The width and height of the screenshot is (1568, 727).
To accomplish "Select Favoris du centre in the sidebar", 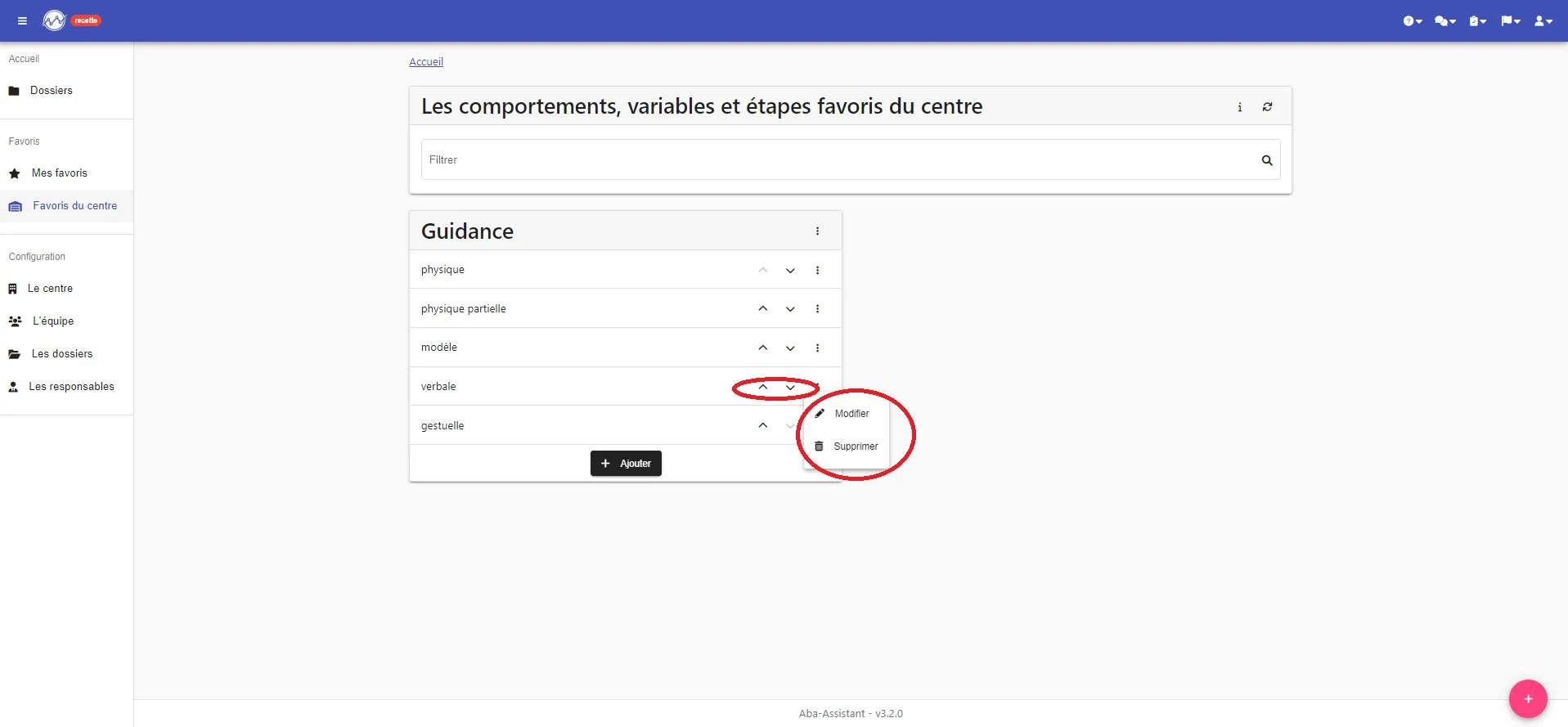I will click(66, 206).
